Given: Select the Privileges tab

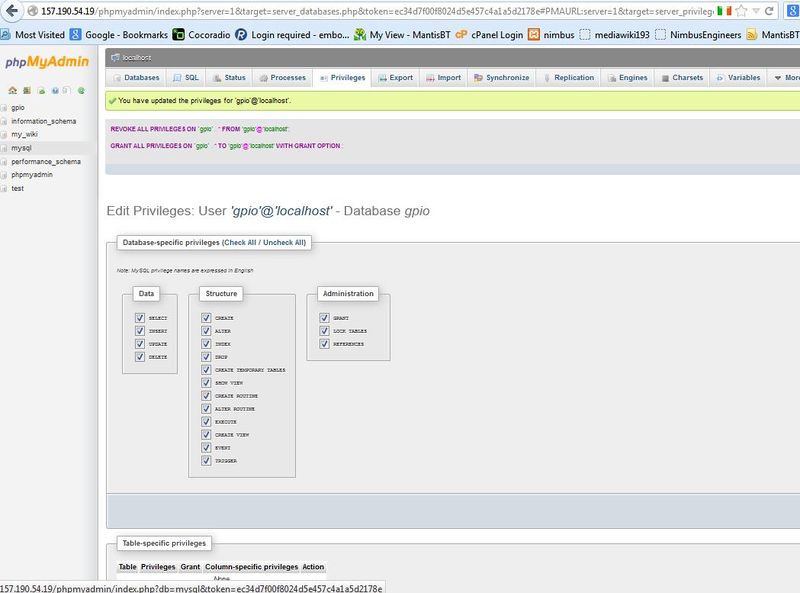Looking at the screenshot, I should coord(342,78).
